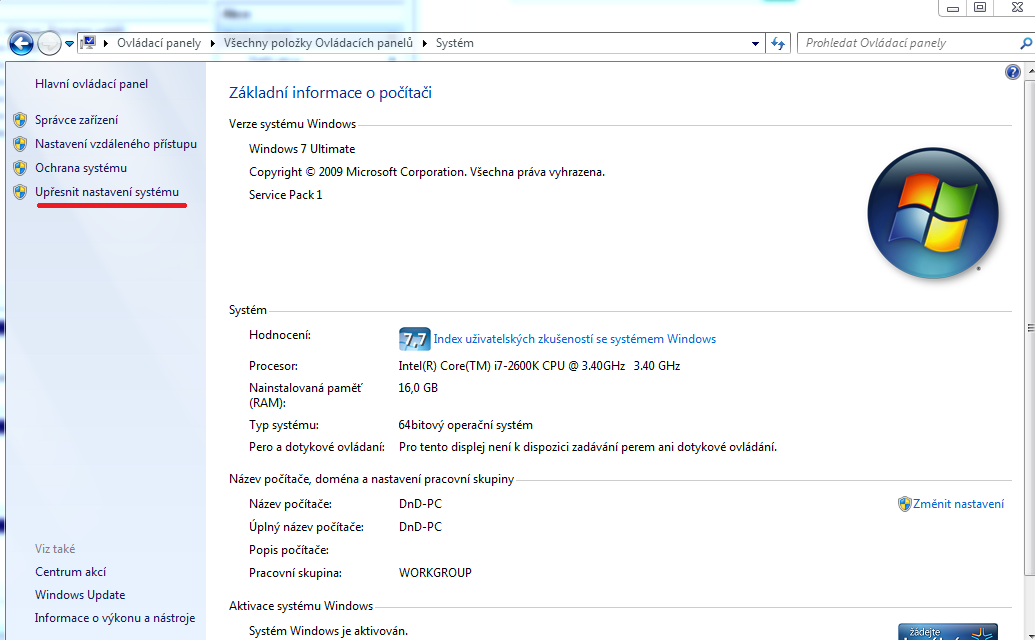Open Správce zařízení
The image size is (1035, 640).
77,120
